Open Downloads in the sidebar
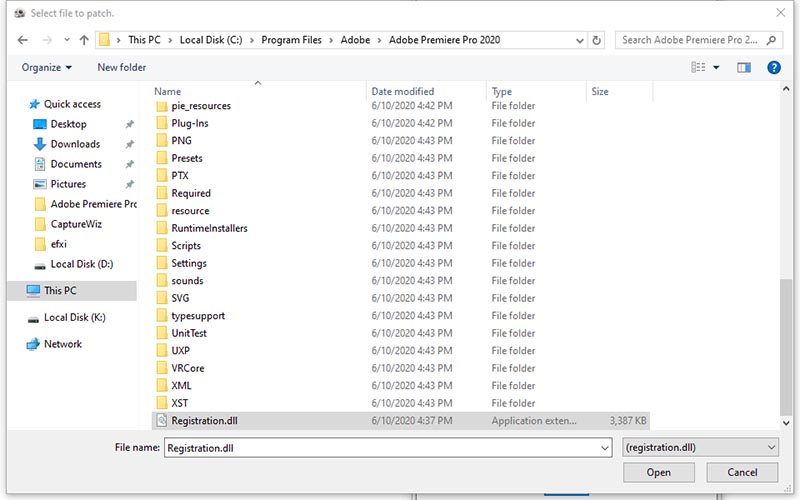Screen dimensions: 800x500 (75, 144)
